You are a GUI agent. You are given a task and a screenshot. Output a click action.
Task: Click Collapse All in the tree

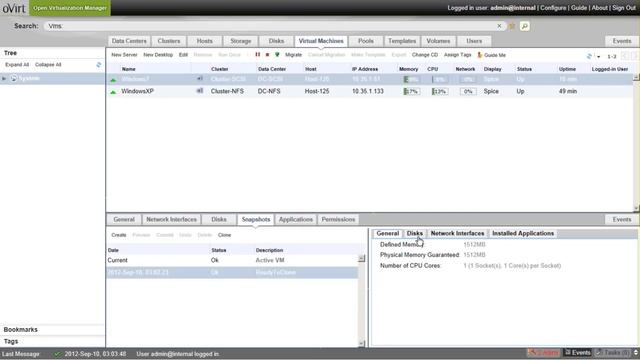[x=48, y=65]
